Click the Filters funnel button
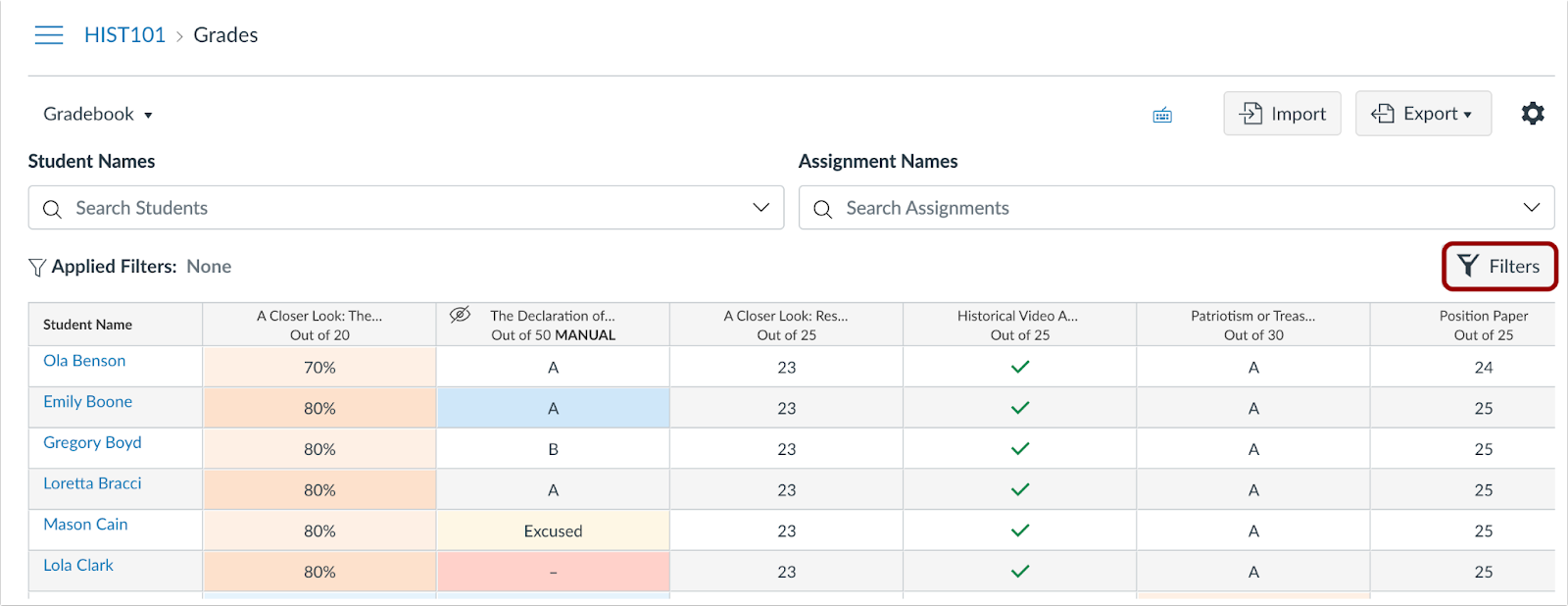 coord(1498,267)
